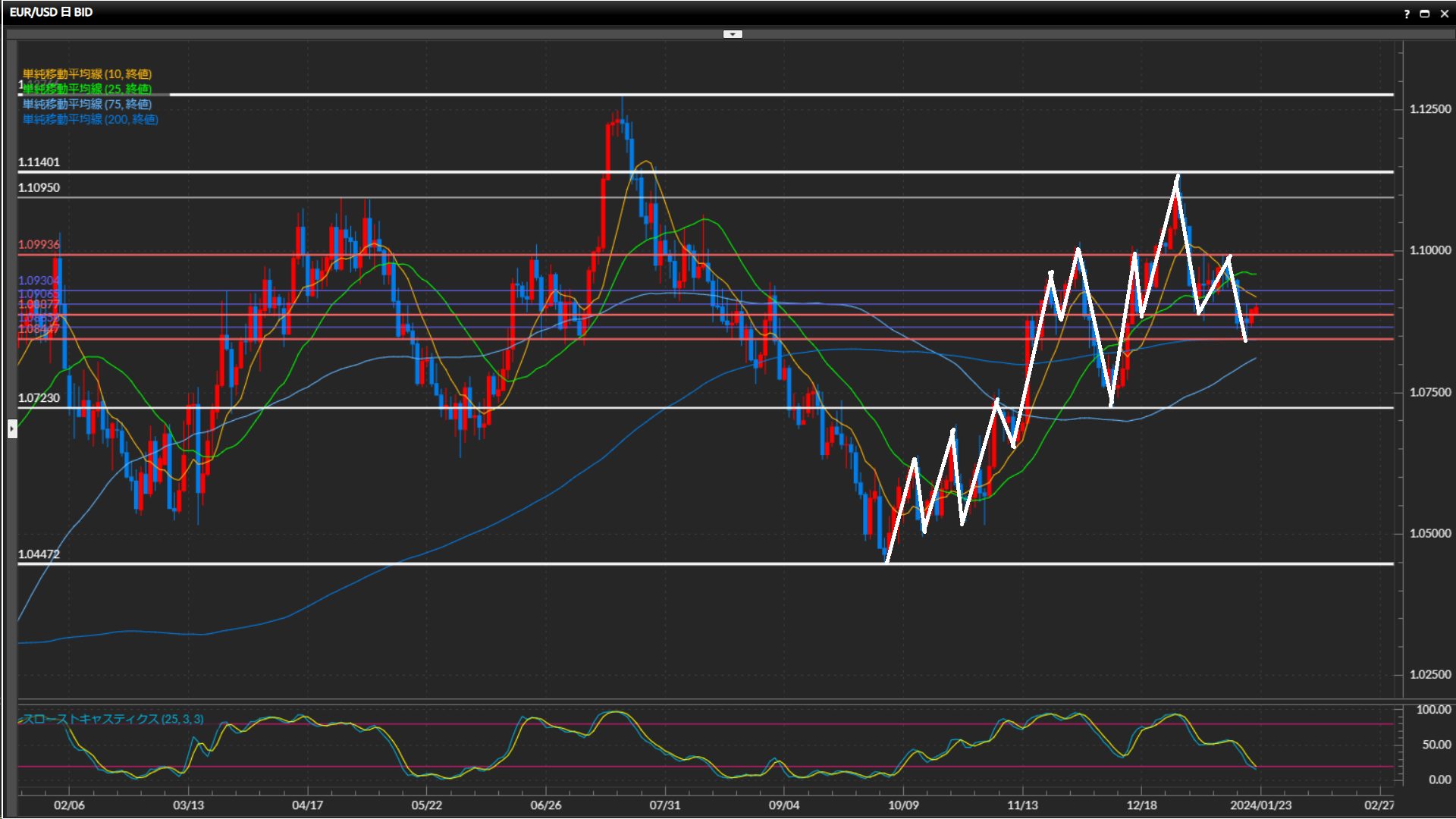Click the 10/09 date on the time axis
The image size is (1456, 819).
tap(903, 805)
